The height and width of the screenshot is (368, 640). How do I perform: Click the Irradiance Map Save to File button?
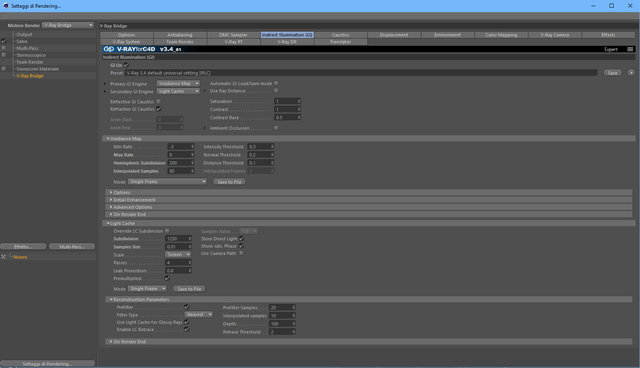click(x=229, y=182)
